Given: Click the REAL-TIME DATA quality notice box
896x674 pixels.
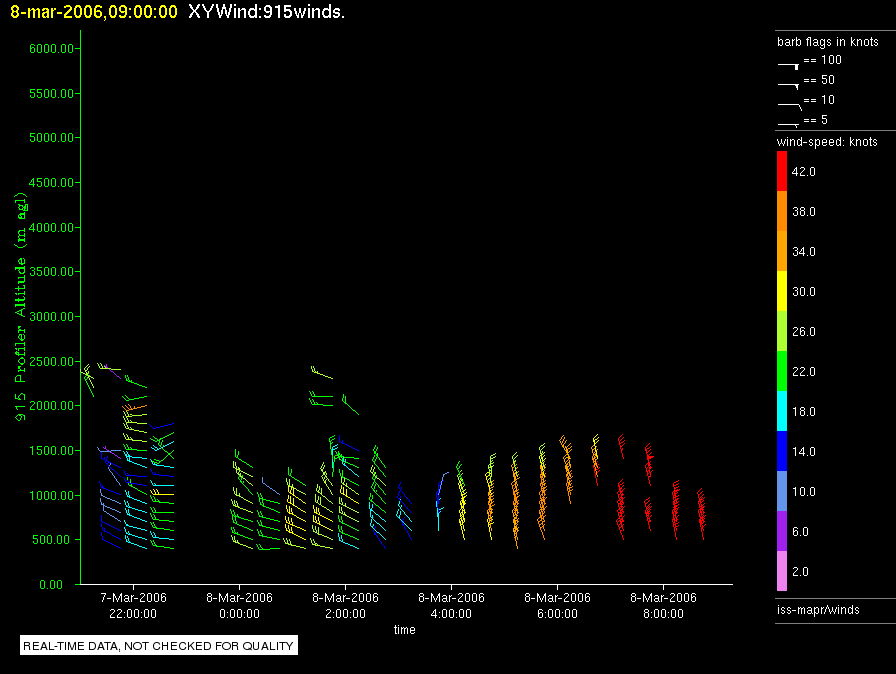Looking at the screenshot, I should [159, 646].
